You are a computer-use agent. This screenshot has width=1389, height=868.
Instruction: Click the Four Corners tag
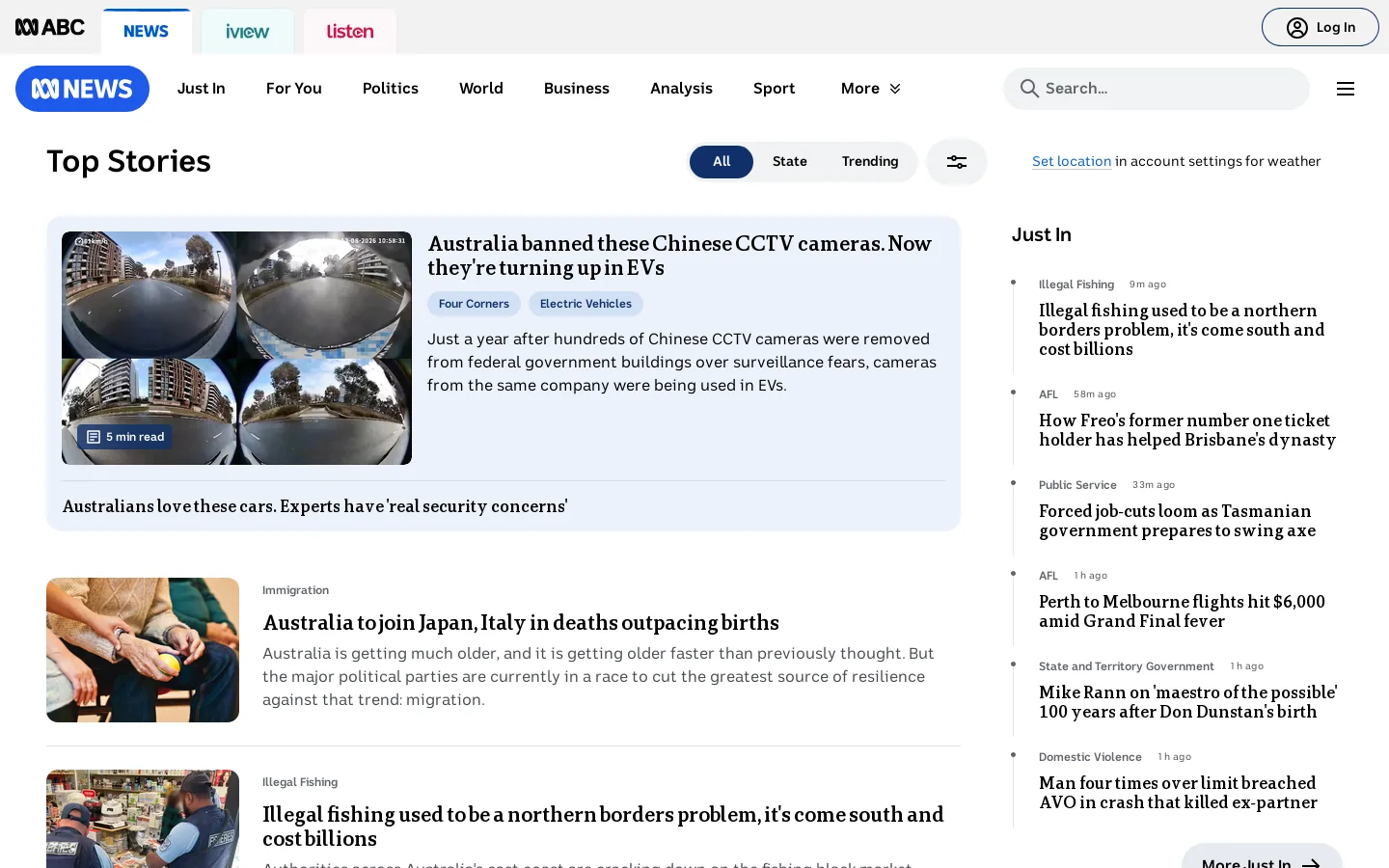[x=474, y=304]
